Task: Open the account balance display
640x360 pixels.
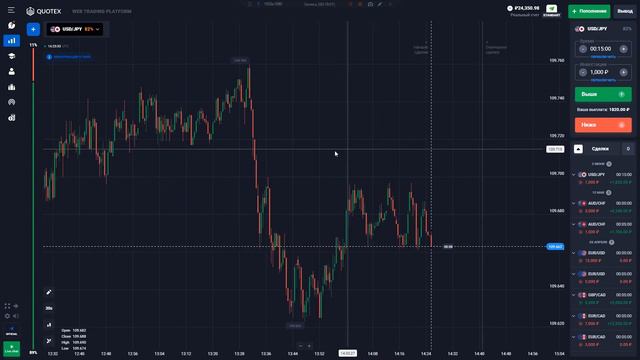Action: pyautogui.click(x=523, y=11)
